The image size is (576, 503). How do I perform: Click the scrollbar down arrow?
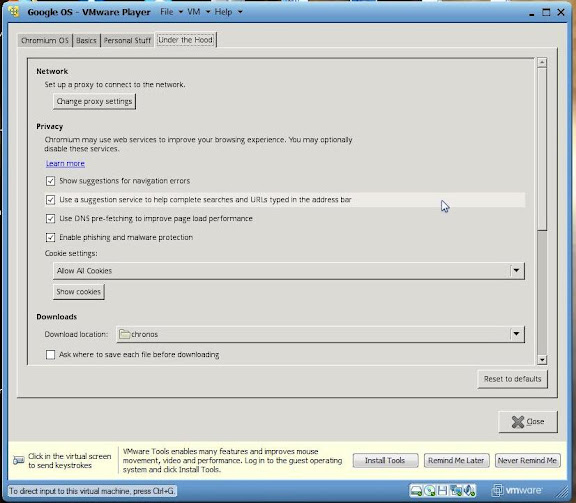coord(542,360)
